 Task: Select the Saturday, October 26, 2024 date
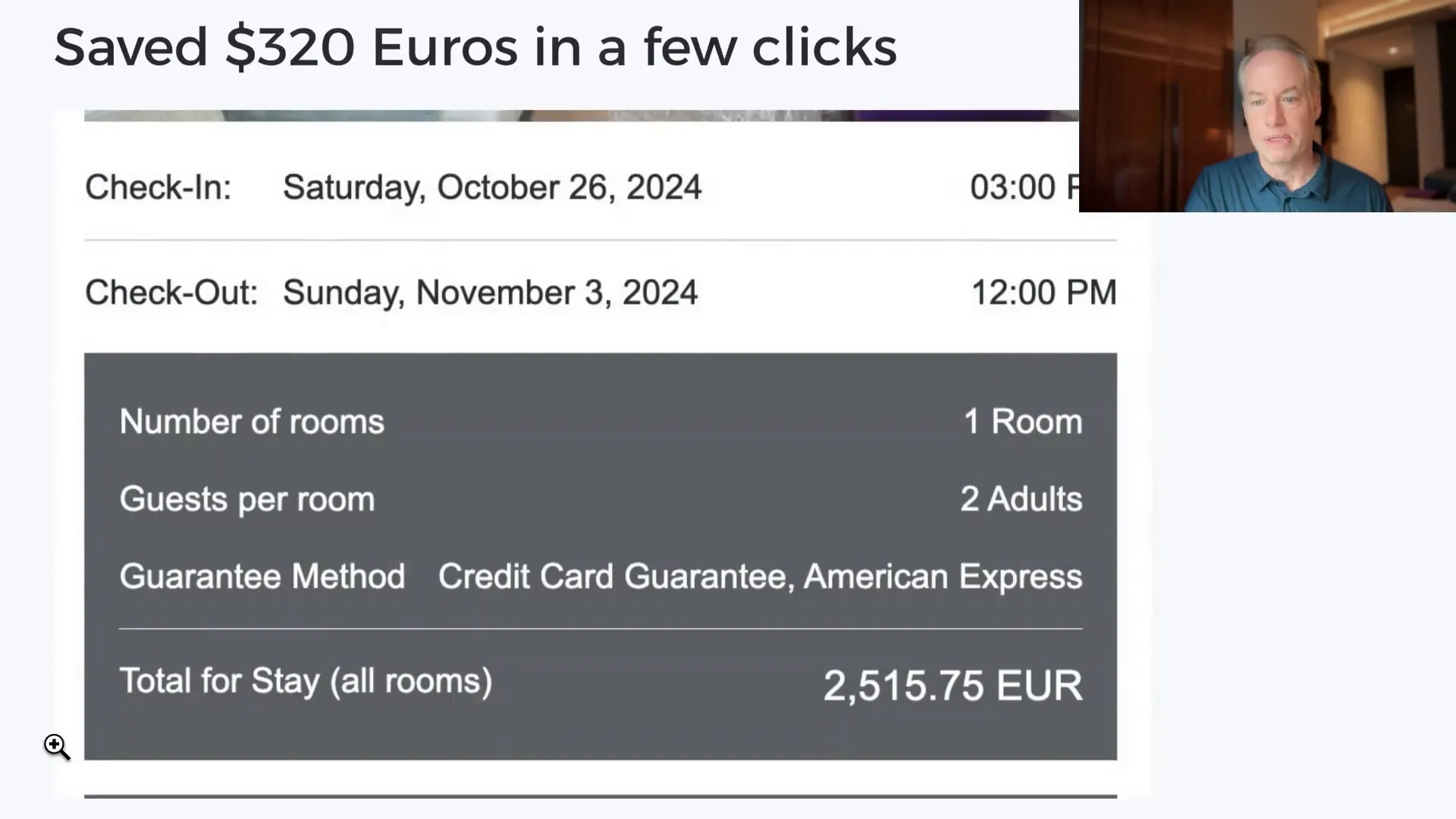492,187
